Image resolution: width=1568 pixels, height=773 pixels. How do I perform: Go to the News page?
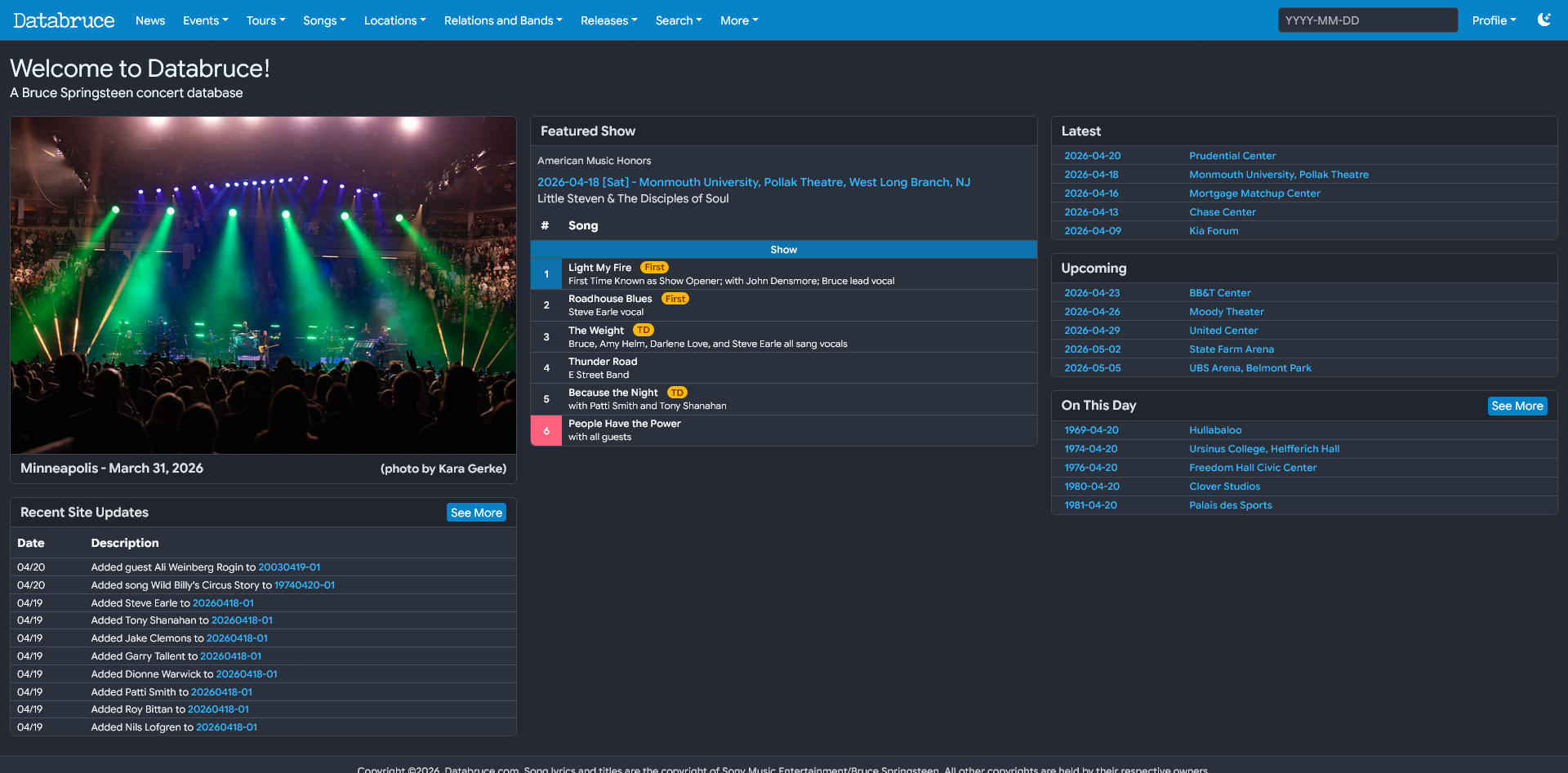150,20
